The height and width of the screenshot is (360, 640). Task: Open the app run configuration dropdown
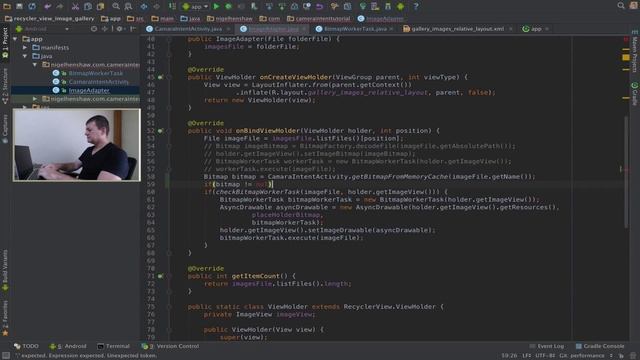click(x=196, y=7)
